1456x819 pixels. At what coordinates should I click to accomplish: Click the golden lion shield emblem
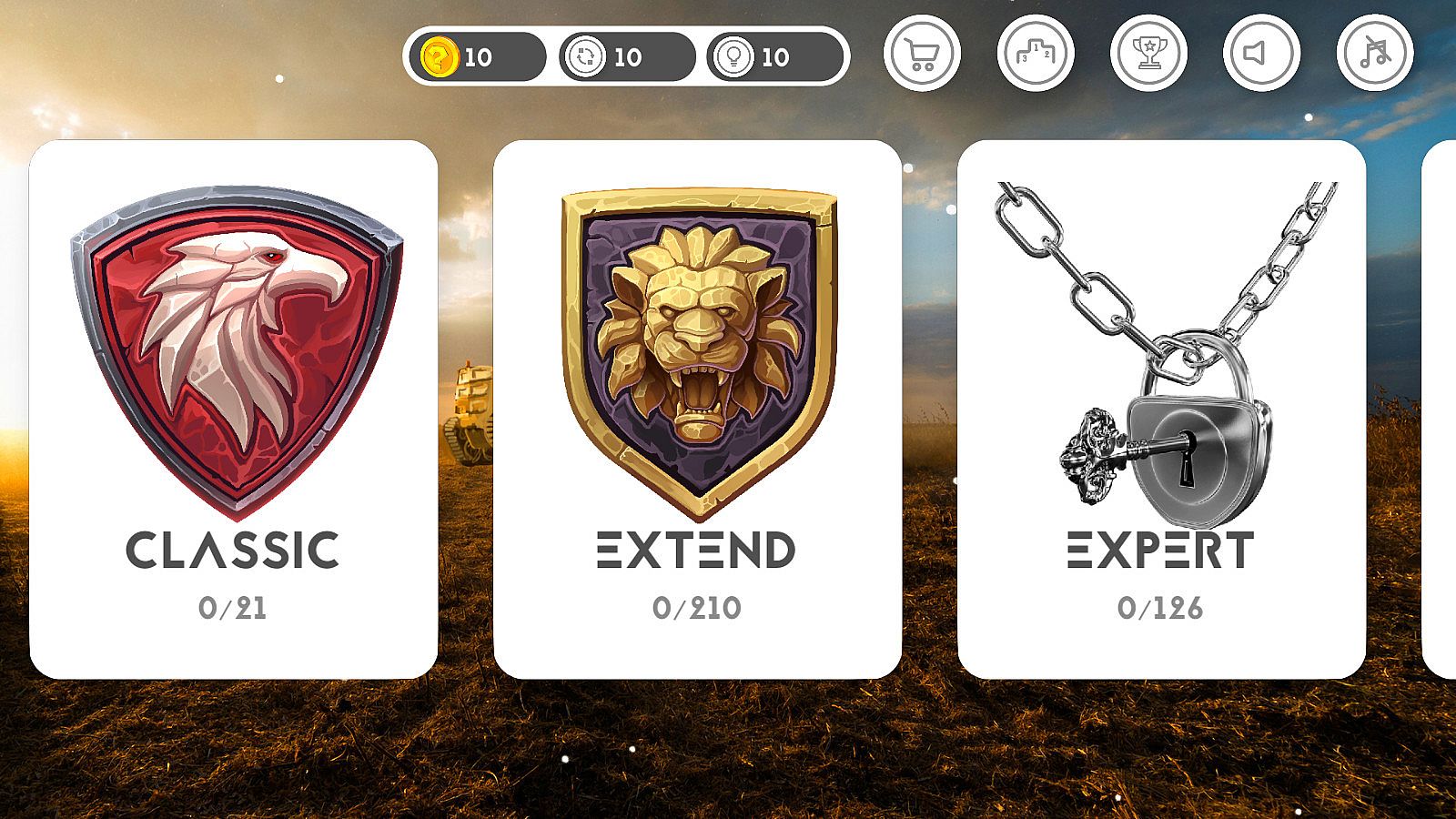699,353
